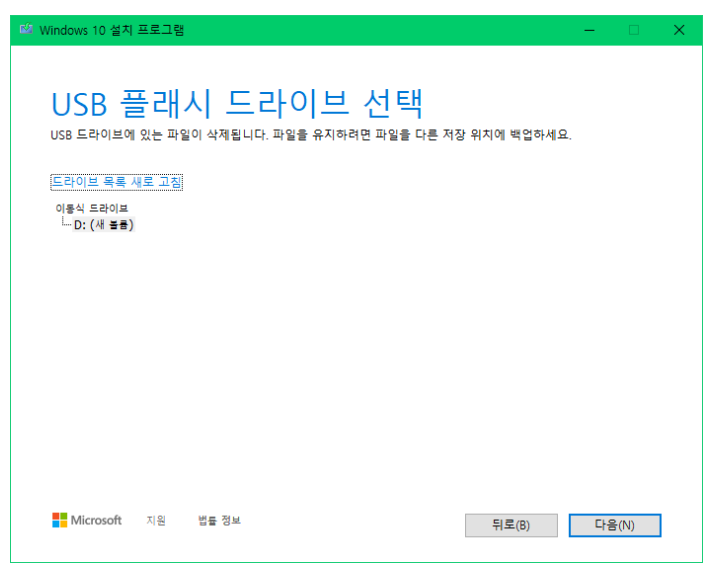Close the Windows 10 setup window

(x=679, y=30)
